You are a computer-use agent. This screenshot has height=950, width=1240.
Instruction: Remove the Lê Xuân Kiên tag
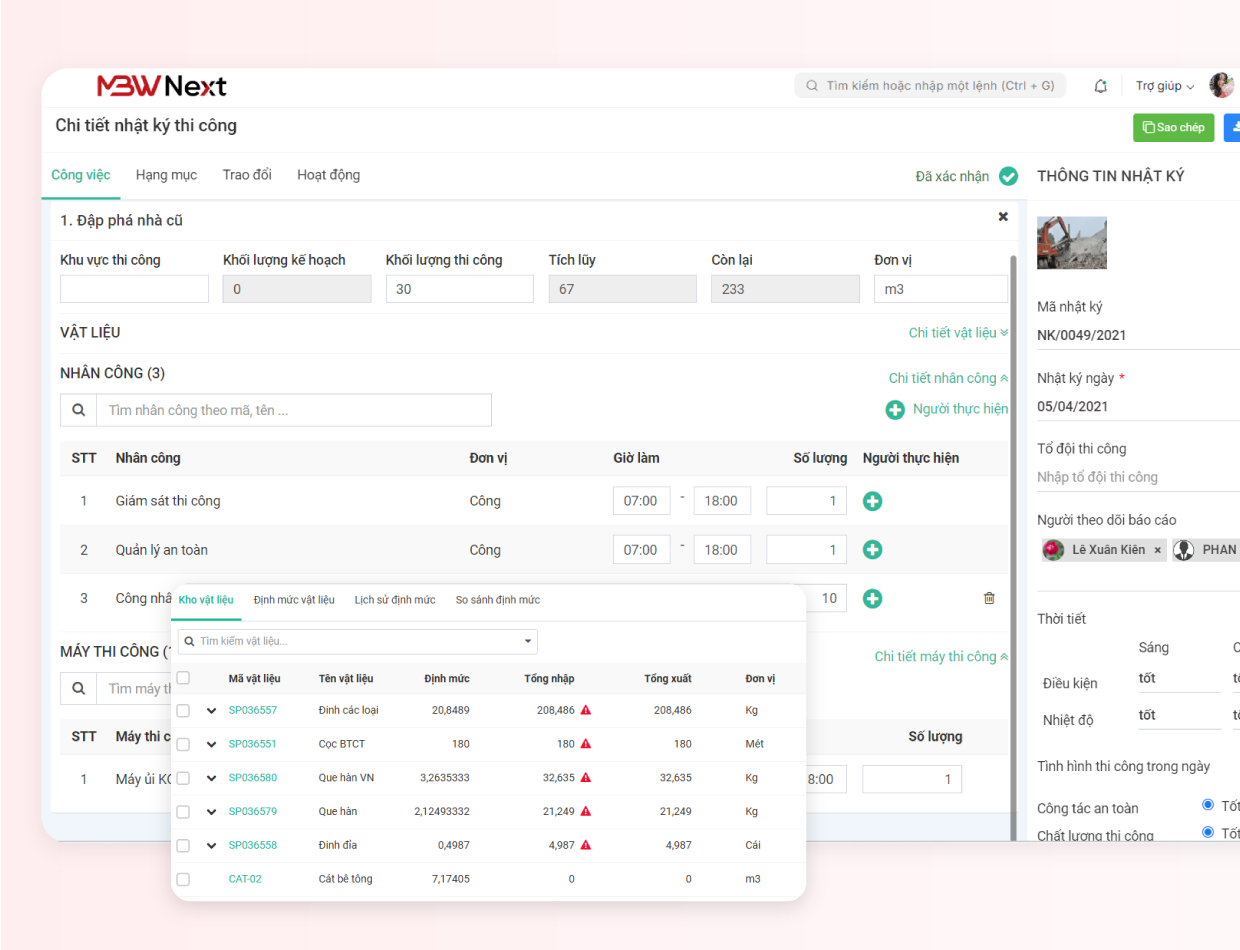[1157, 550]
